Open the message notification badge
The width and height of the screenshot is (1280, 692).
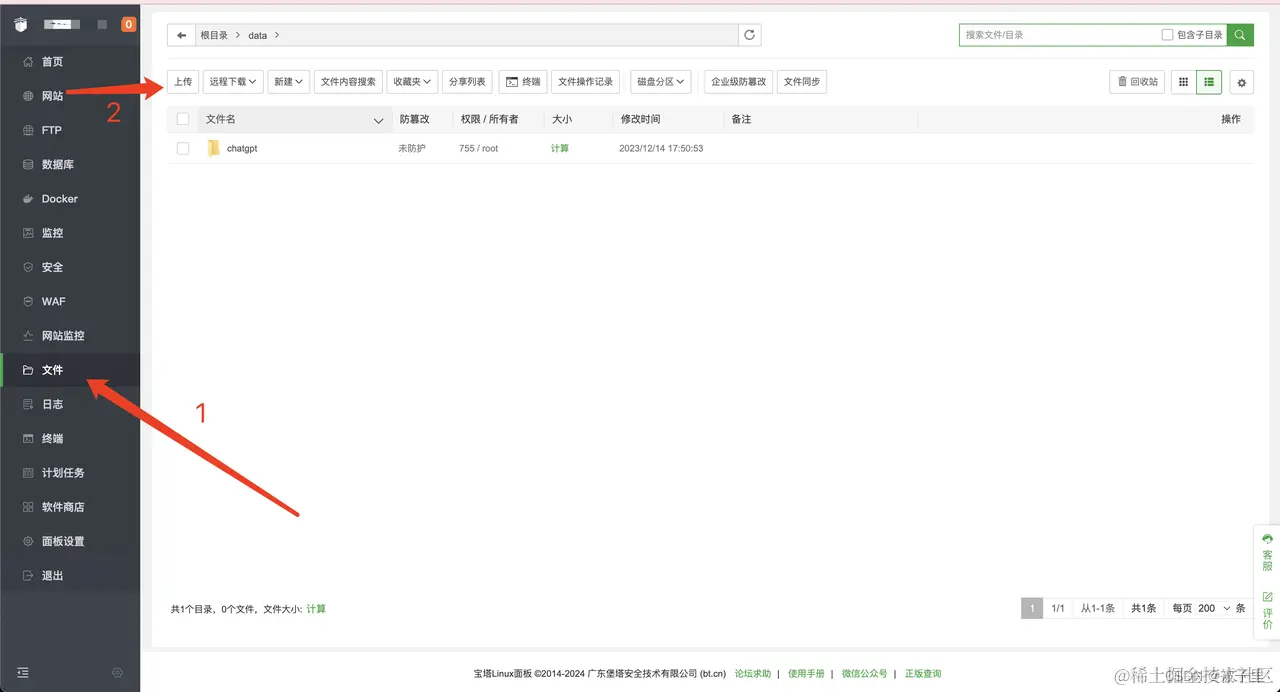point(128,25)
